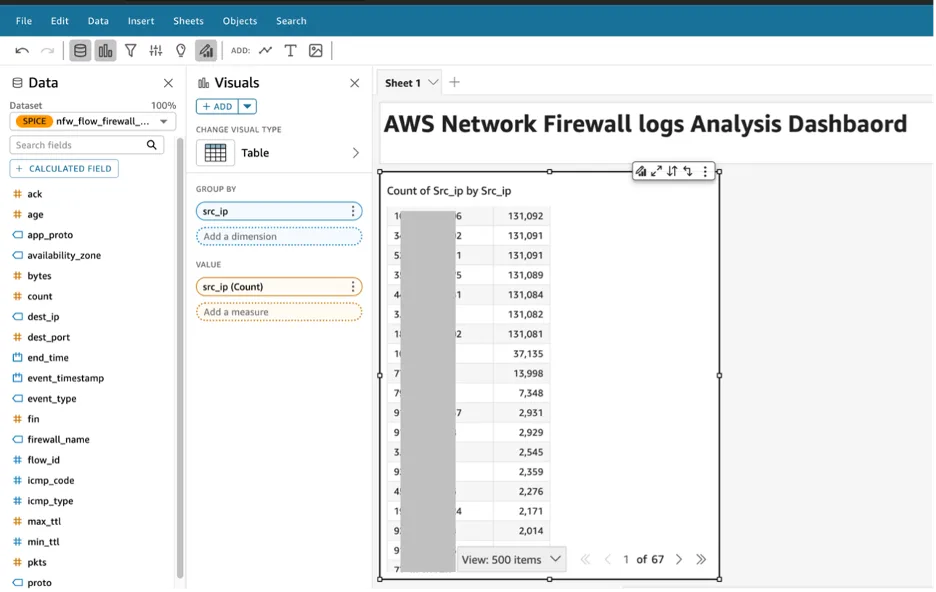Open the dropdown arrow next to ADD

click(247, 106)
